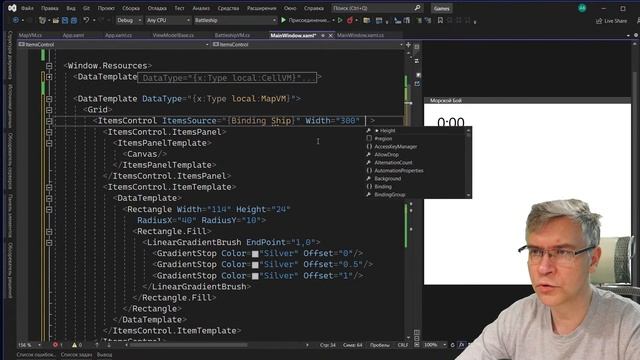Click the yellow warning count indicator
Screen dimensions: 640x360
[76, 345]
